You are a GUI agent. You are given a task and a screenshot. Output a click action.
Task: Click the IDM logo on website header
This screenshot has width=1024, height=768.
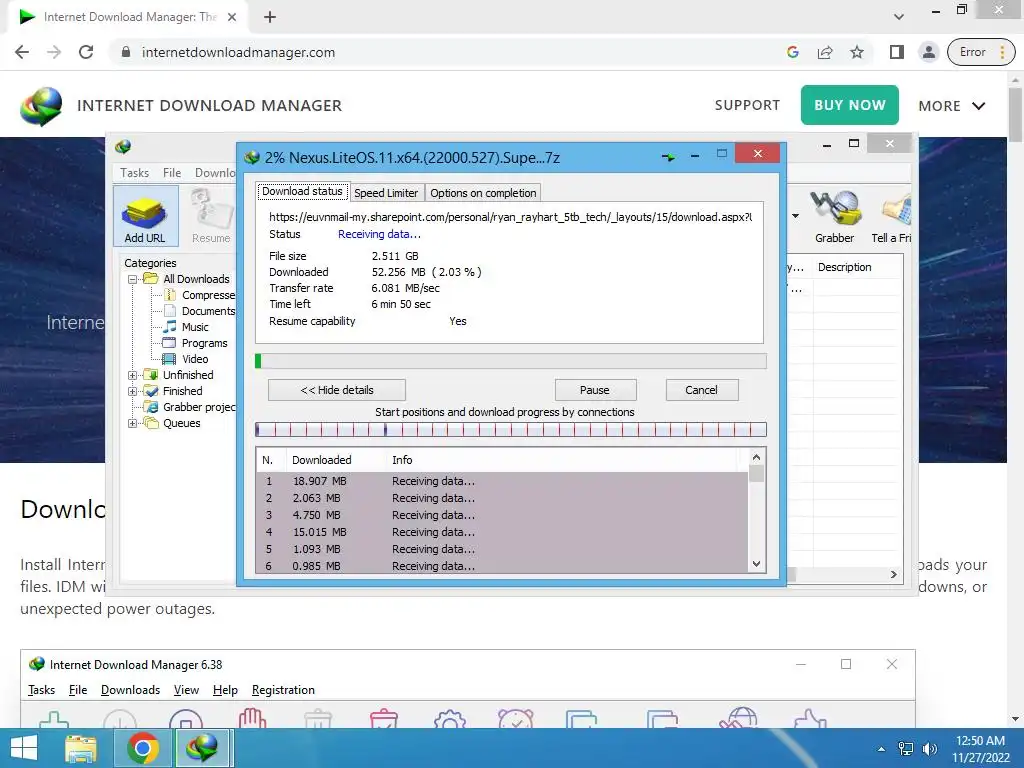click(x=41, y=106)
